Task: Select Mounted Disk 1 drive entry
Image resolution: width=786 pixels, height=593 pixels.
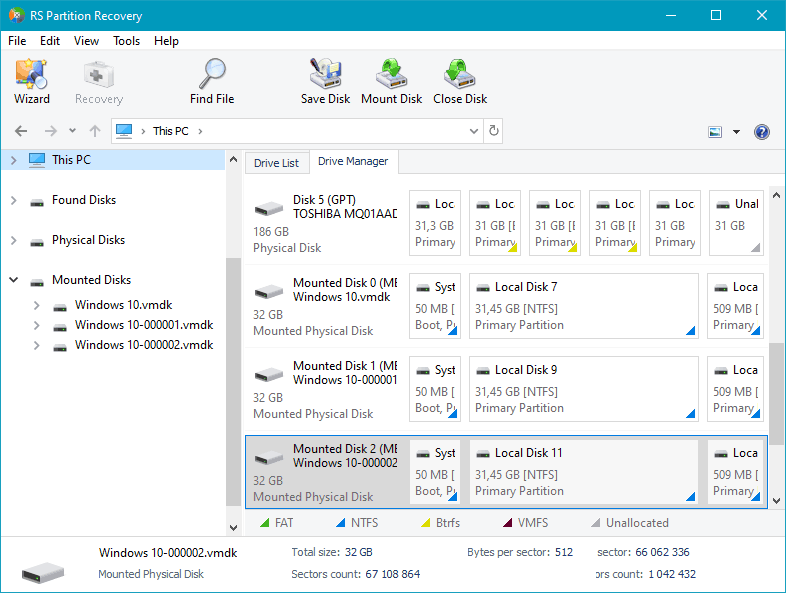Action: tap(326, 389)
